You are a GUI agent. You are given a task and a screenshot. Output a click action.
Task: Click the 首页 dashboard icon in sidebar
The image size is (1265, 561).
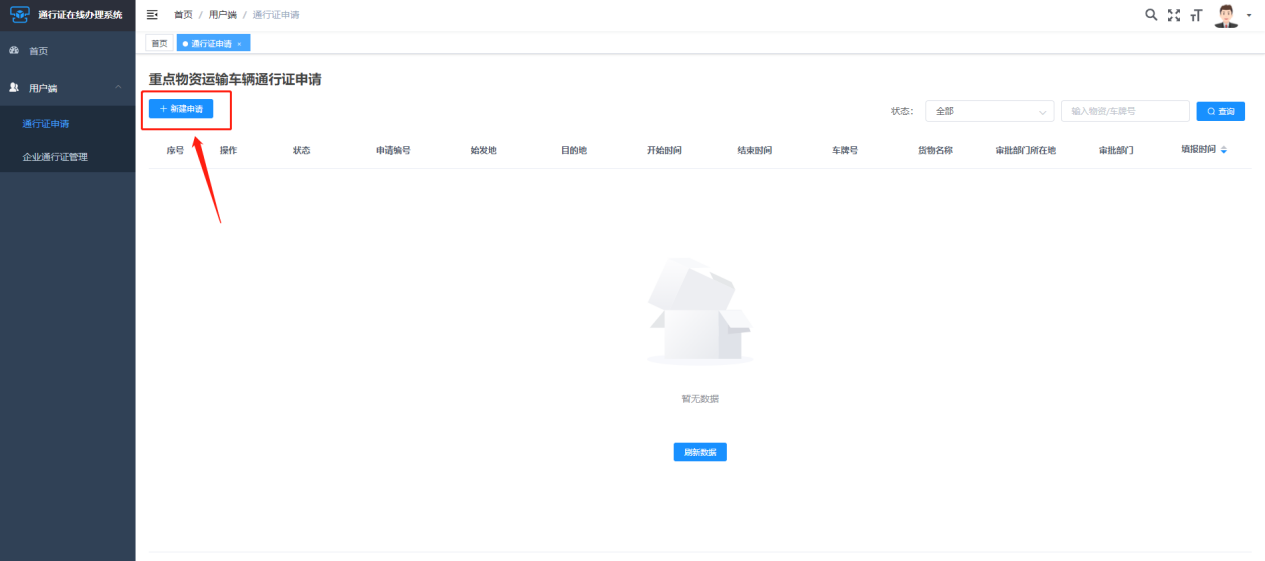tap(14, 50)
